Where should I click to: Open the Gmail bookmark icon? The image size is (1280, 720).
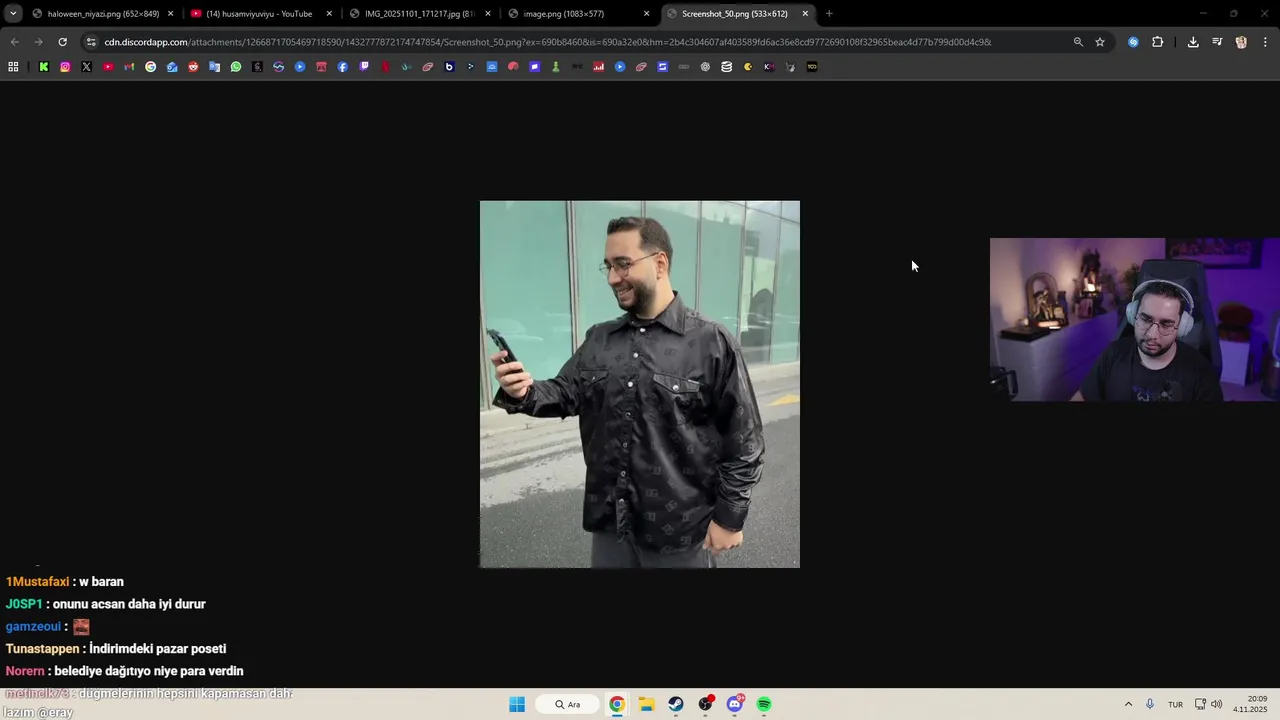pyautogui.click(x=129, y=67)
